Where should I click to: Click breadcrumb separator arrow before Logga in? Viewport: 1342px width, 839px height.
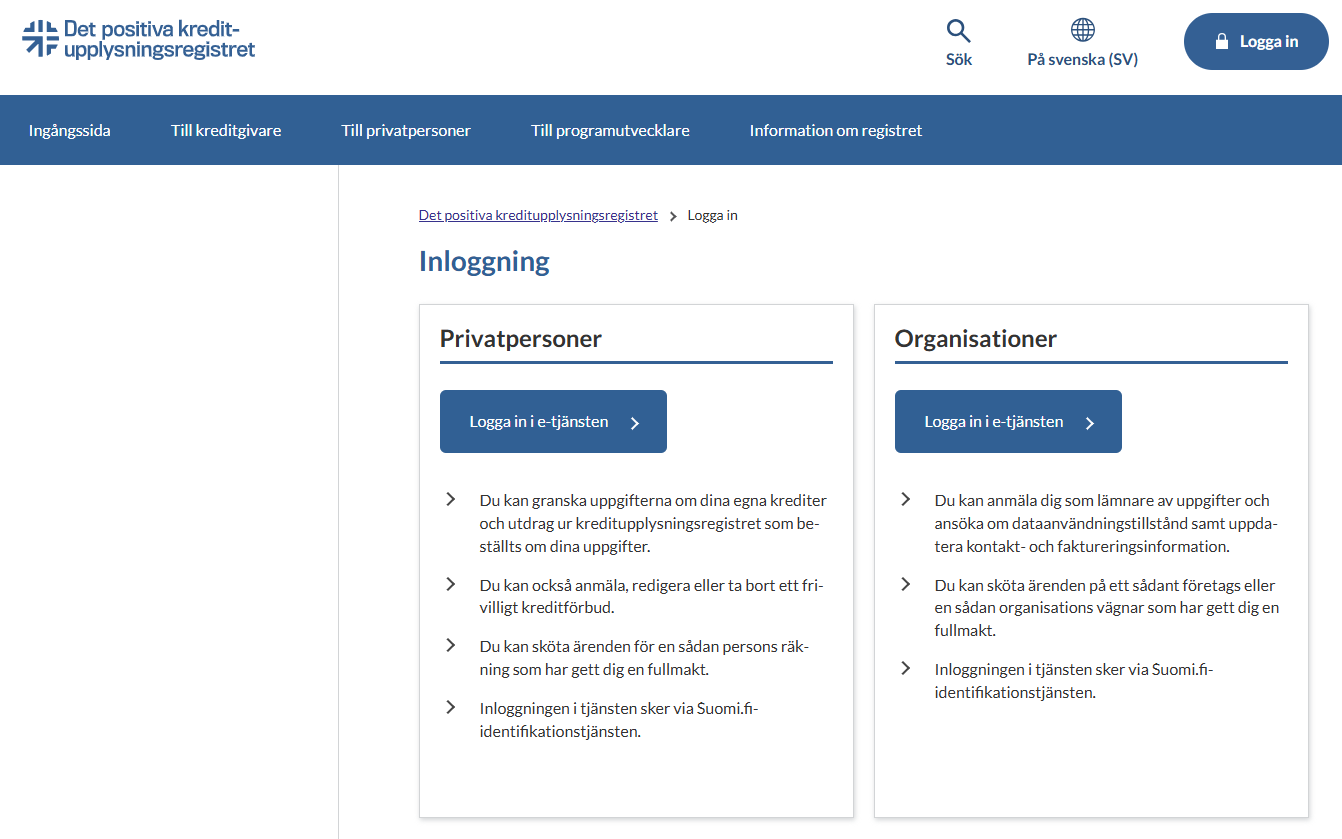673,216
